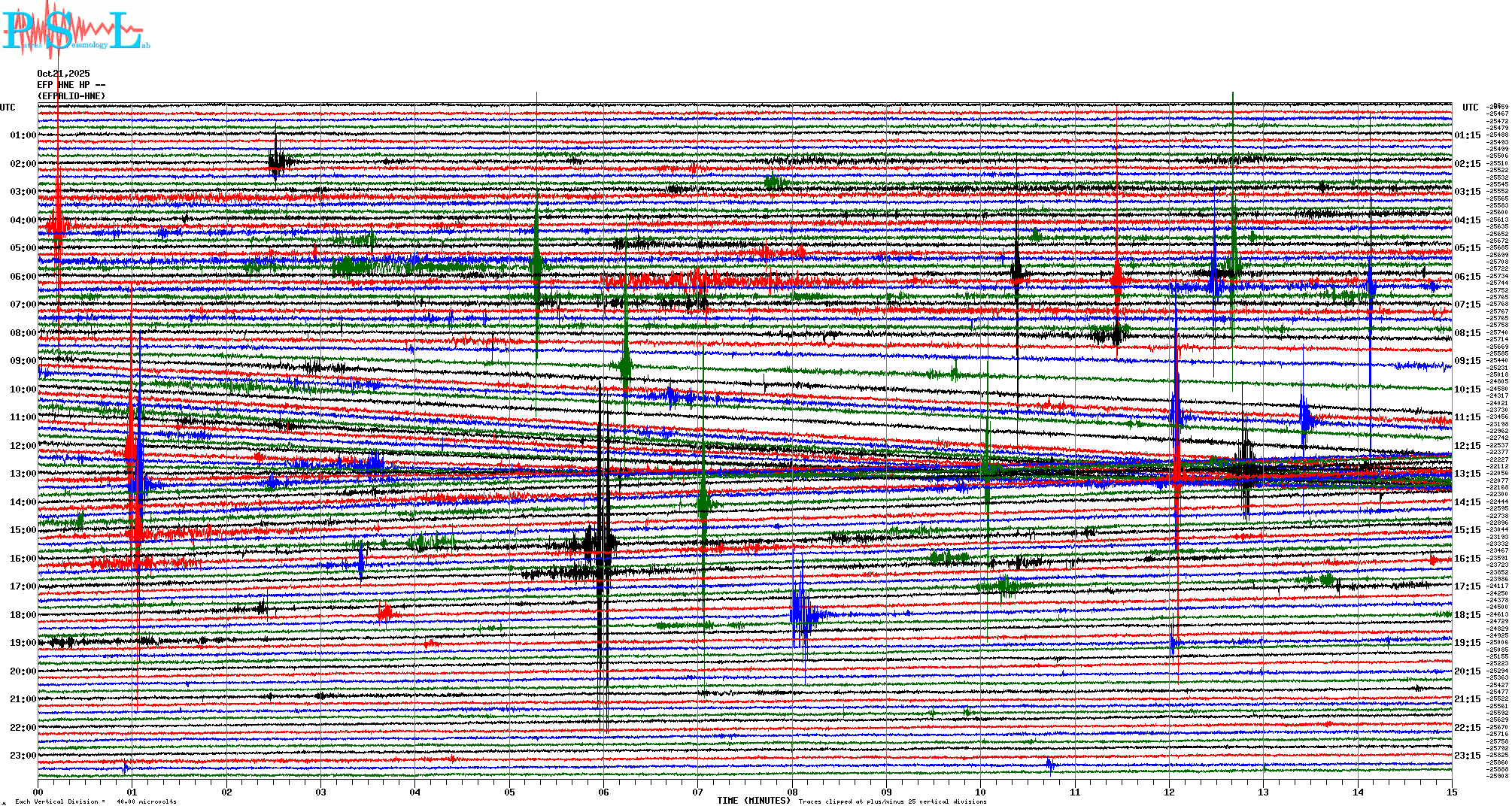Select the 23:00 hour label on left axis
This screenshot has width=1512, height=812.
click(23, 756)
